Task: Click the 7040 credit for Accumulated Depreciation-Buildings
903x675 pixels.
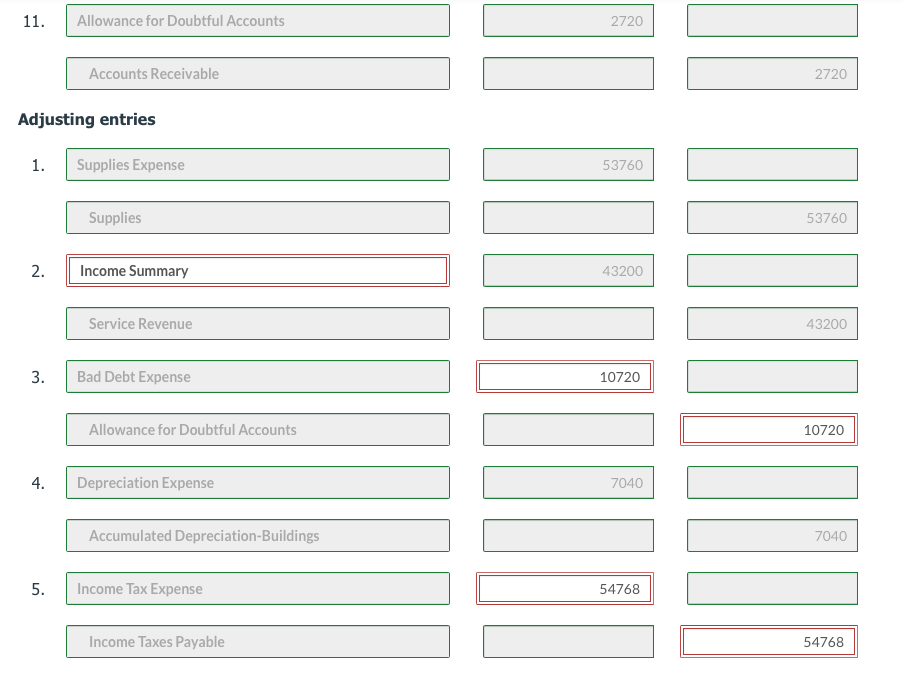Action: pyautogui.click(x=772, y=536)
